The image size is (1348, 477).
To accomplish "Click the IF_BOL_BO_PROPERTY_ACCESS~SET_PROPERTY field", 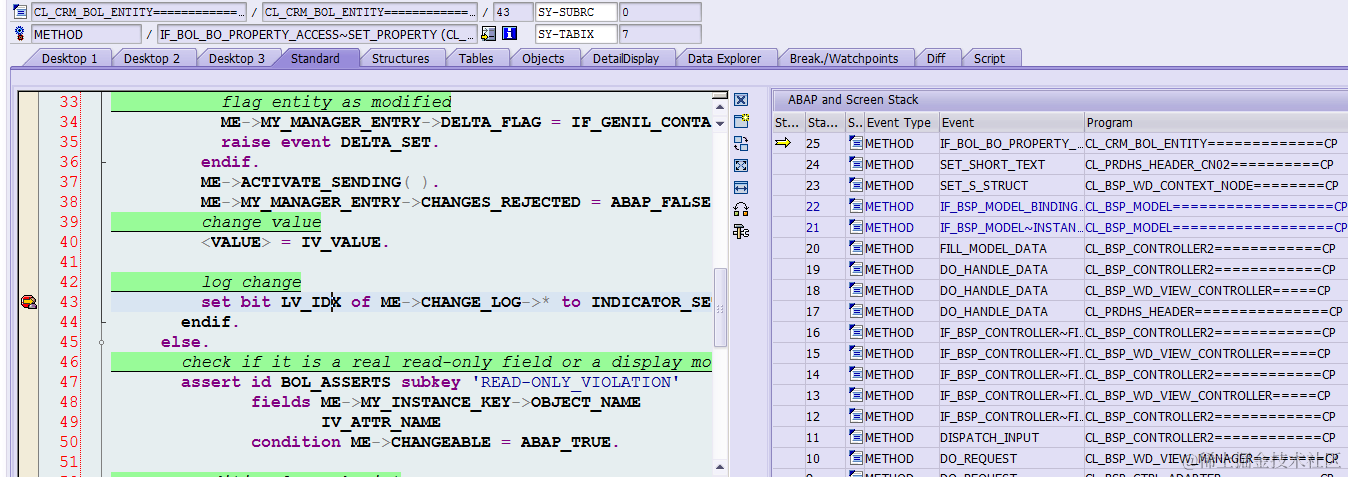I will pos(318,34).
